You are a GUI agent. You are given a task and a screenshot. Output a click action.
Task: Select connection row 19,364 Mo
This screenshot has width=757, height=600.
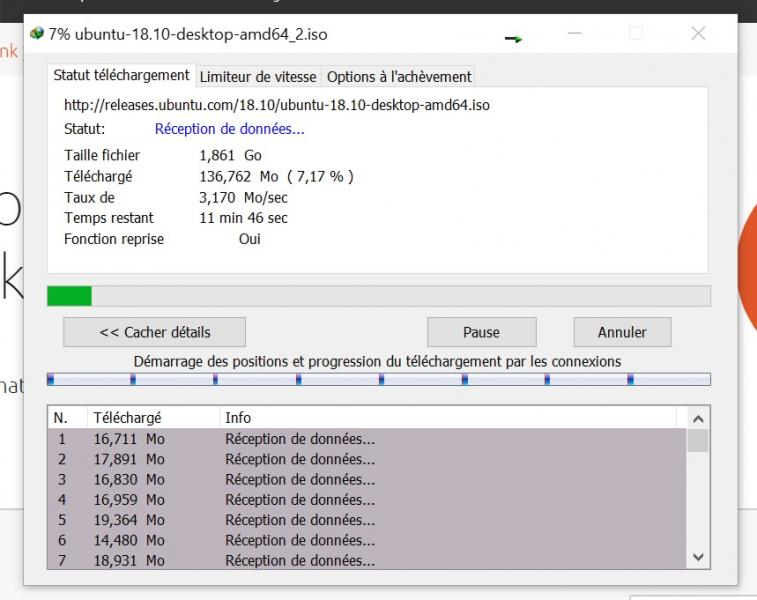tap(367, 520)
